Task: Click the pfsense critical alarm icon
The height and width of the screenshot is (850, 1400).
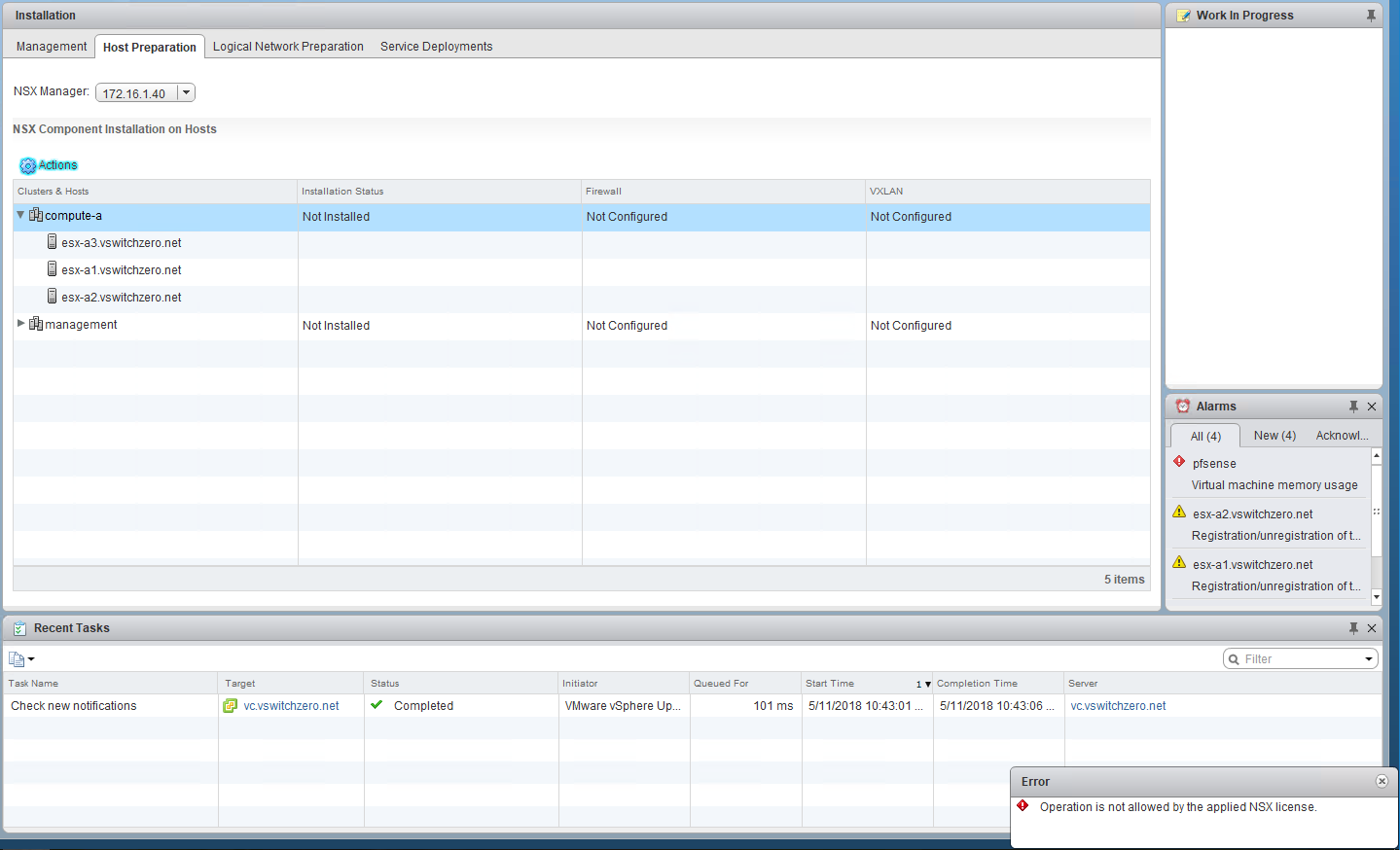Action: tap(1179, 462)
